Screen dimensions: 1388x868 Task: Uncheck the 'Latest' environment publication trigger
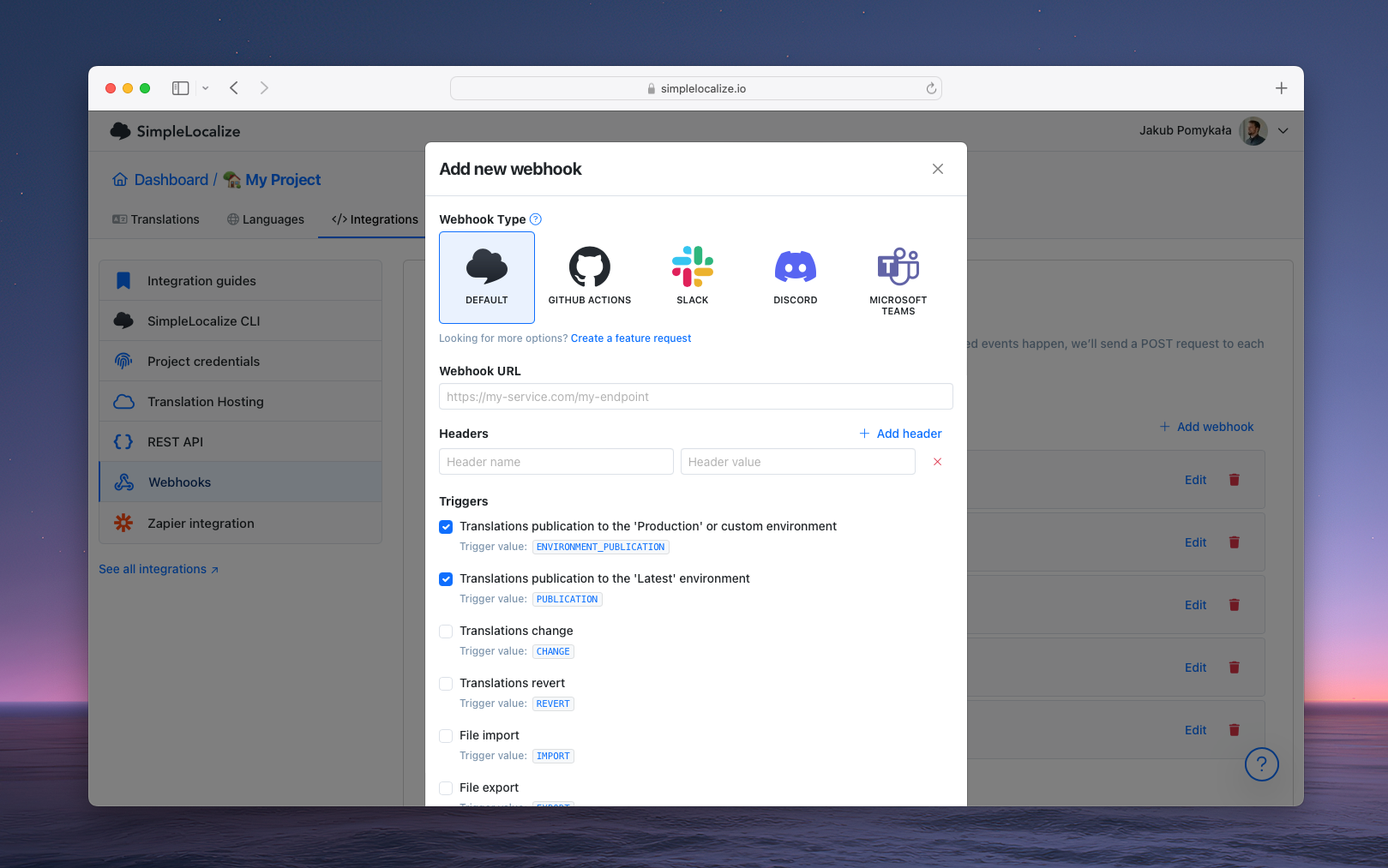tap(446, 579)
